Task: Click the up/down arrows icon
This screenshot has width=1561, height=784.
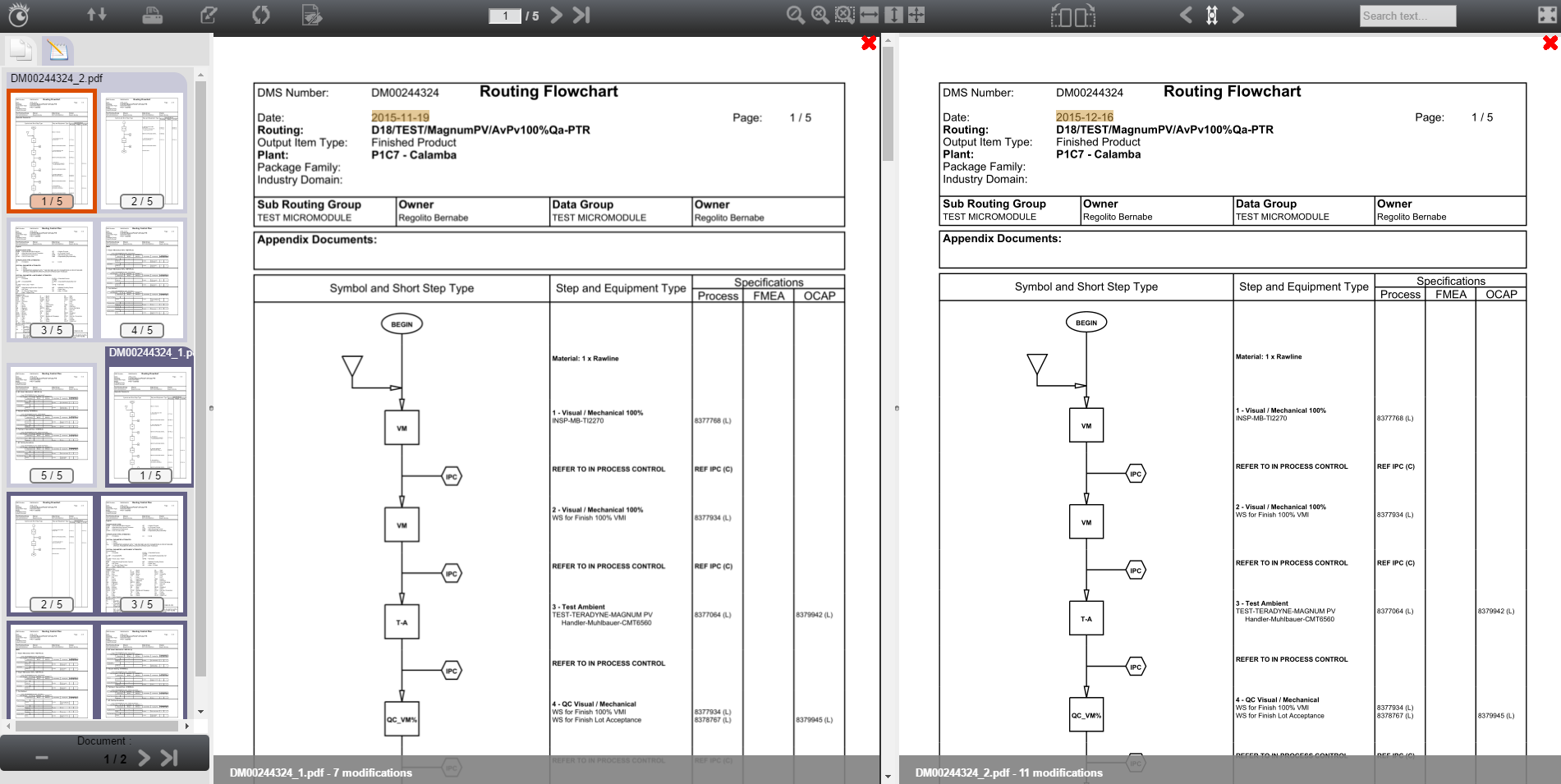Action: (97, 15)
